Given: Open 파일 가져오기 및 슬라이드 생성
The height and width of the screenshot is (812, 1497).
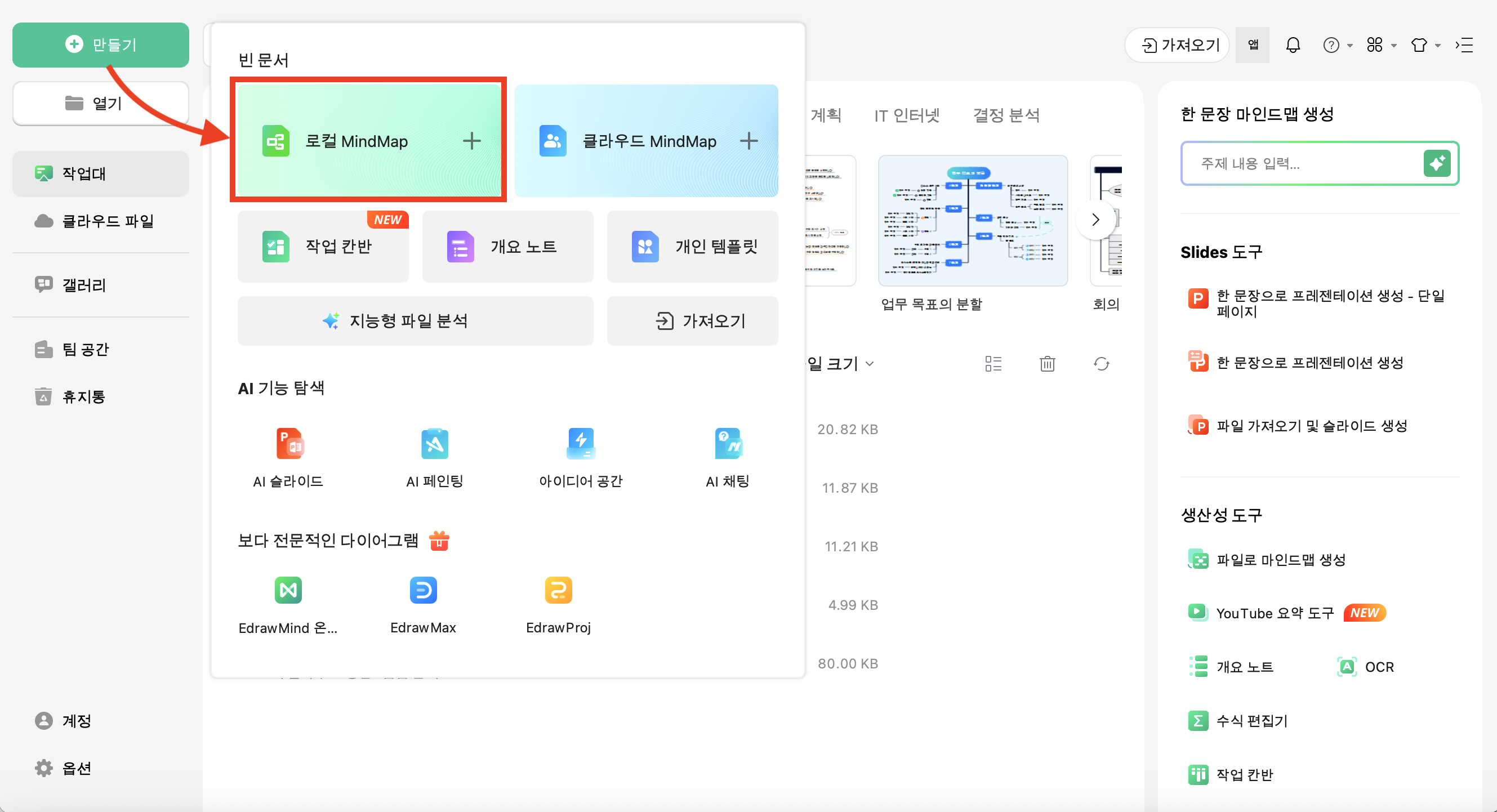Looking at the screenshot, I should [1298, 426].
